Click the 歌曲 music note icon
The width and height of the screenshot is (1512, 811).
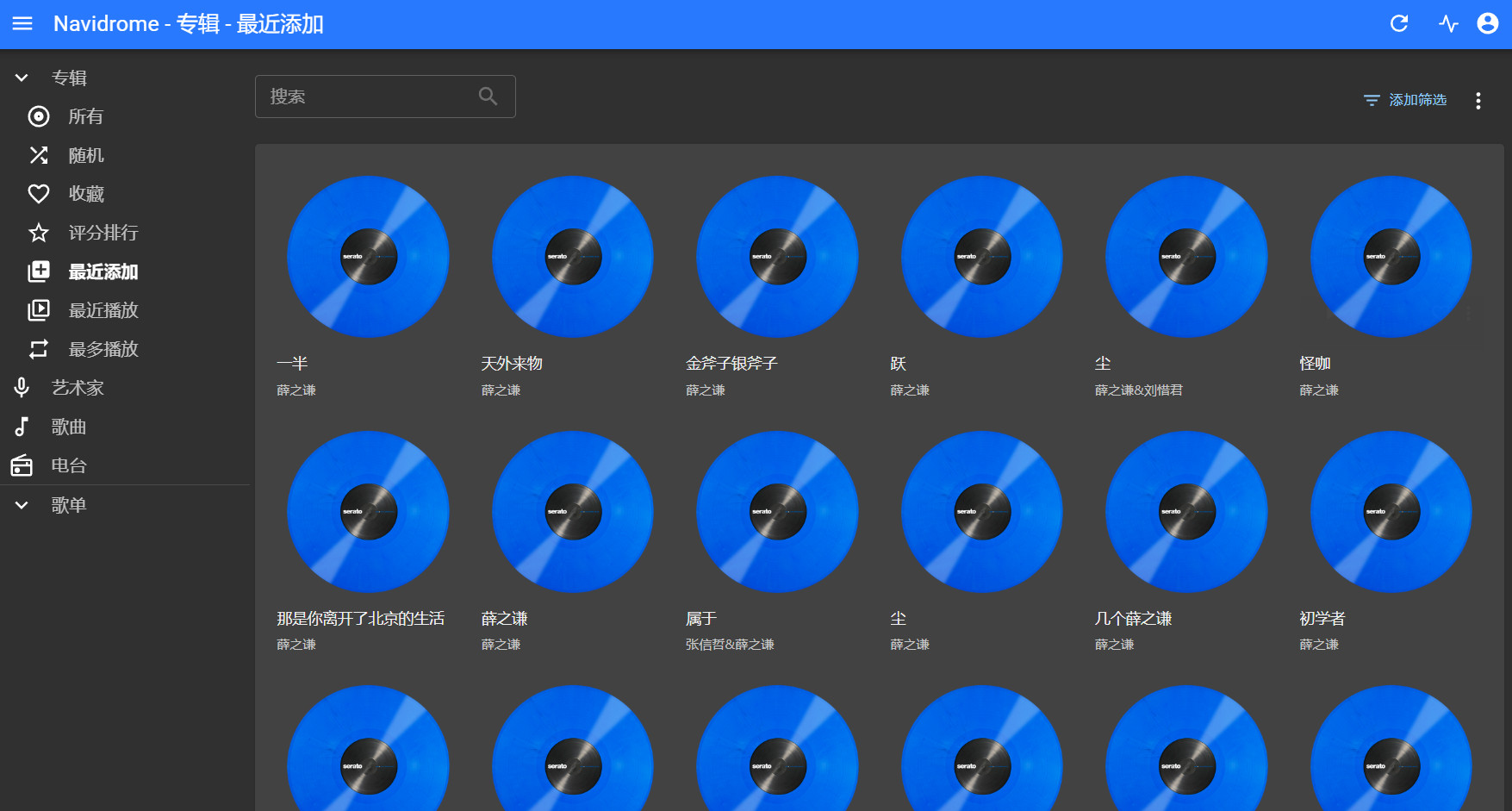[x=22, y=427]
